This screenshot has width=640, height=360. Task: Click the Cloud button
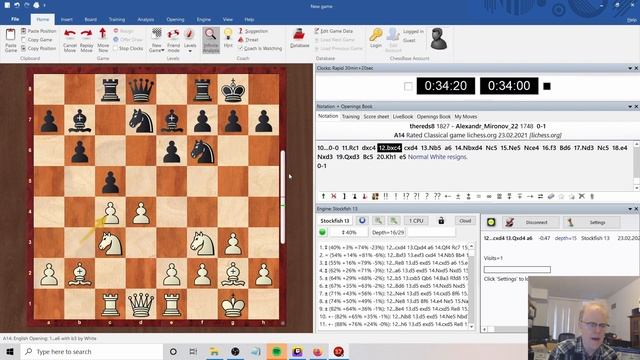click(465, 221)
